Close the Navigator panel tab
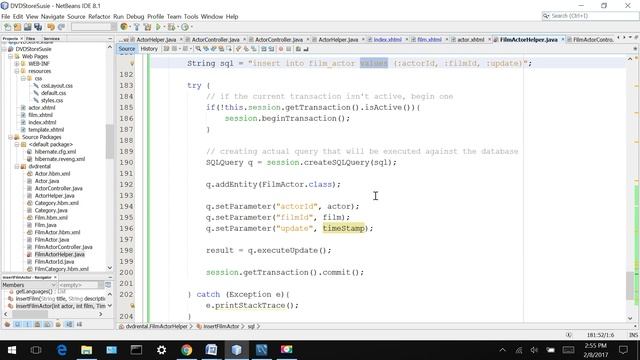640x360 pixels. [x=55, y=277]
